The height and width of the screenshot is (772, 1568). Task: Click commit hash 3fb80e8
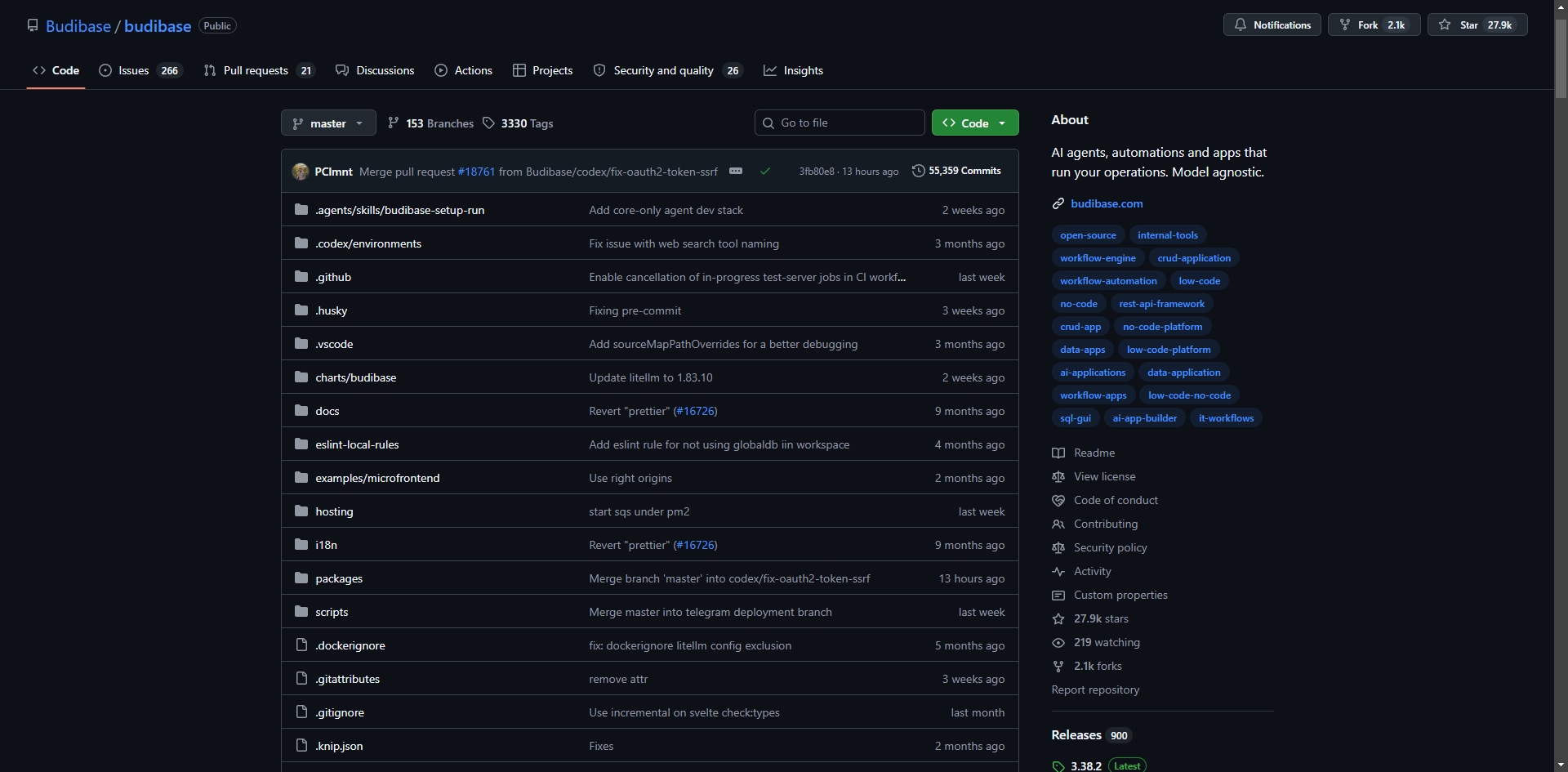[817, 172]
